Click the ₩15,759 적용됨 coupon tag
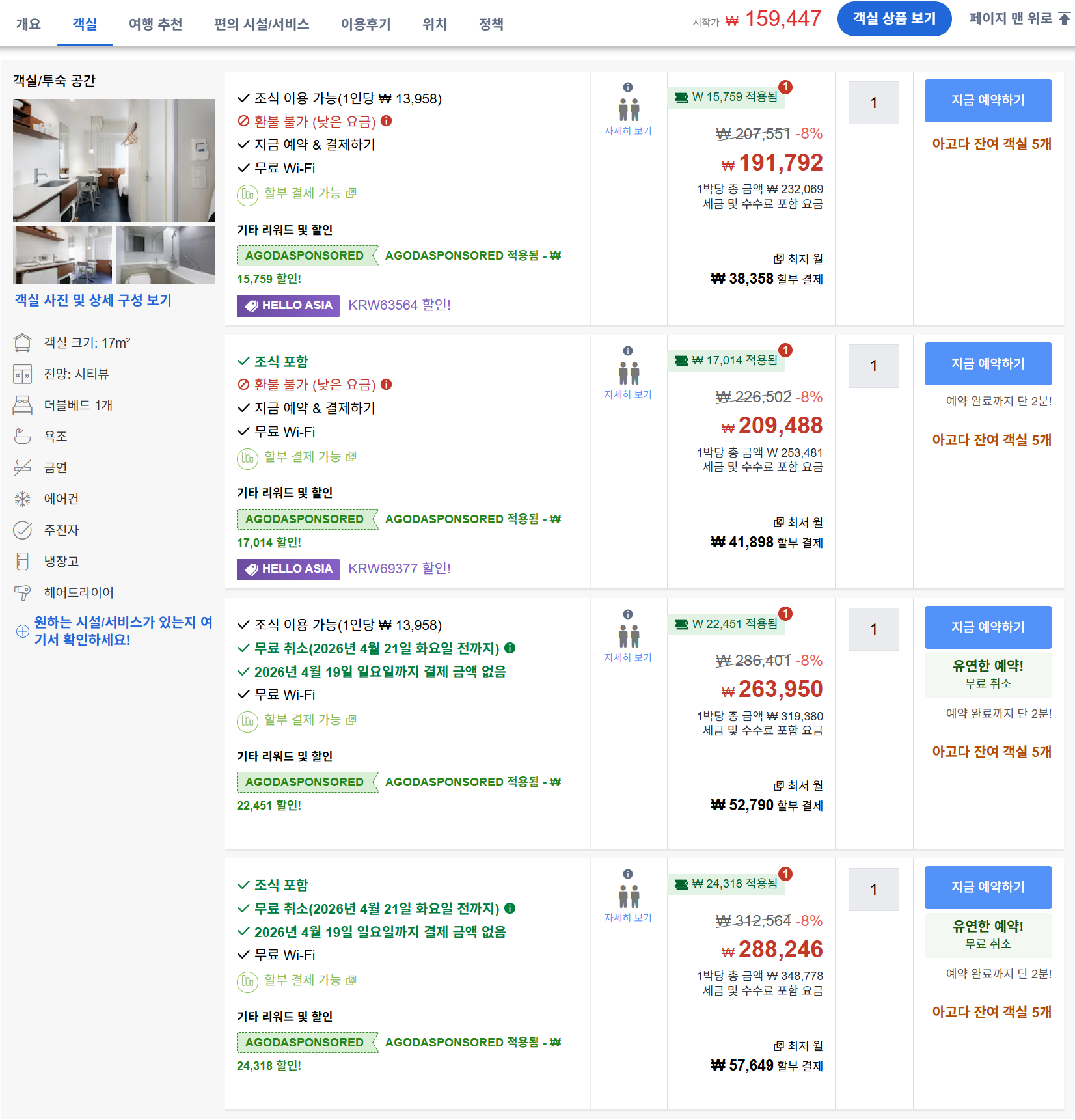1075x1120 pixels. click(726, 97)
